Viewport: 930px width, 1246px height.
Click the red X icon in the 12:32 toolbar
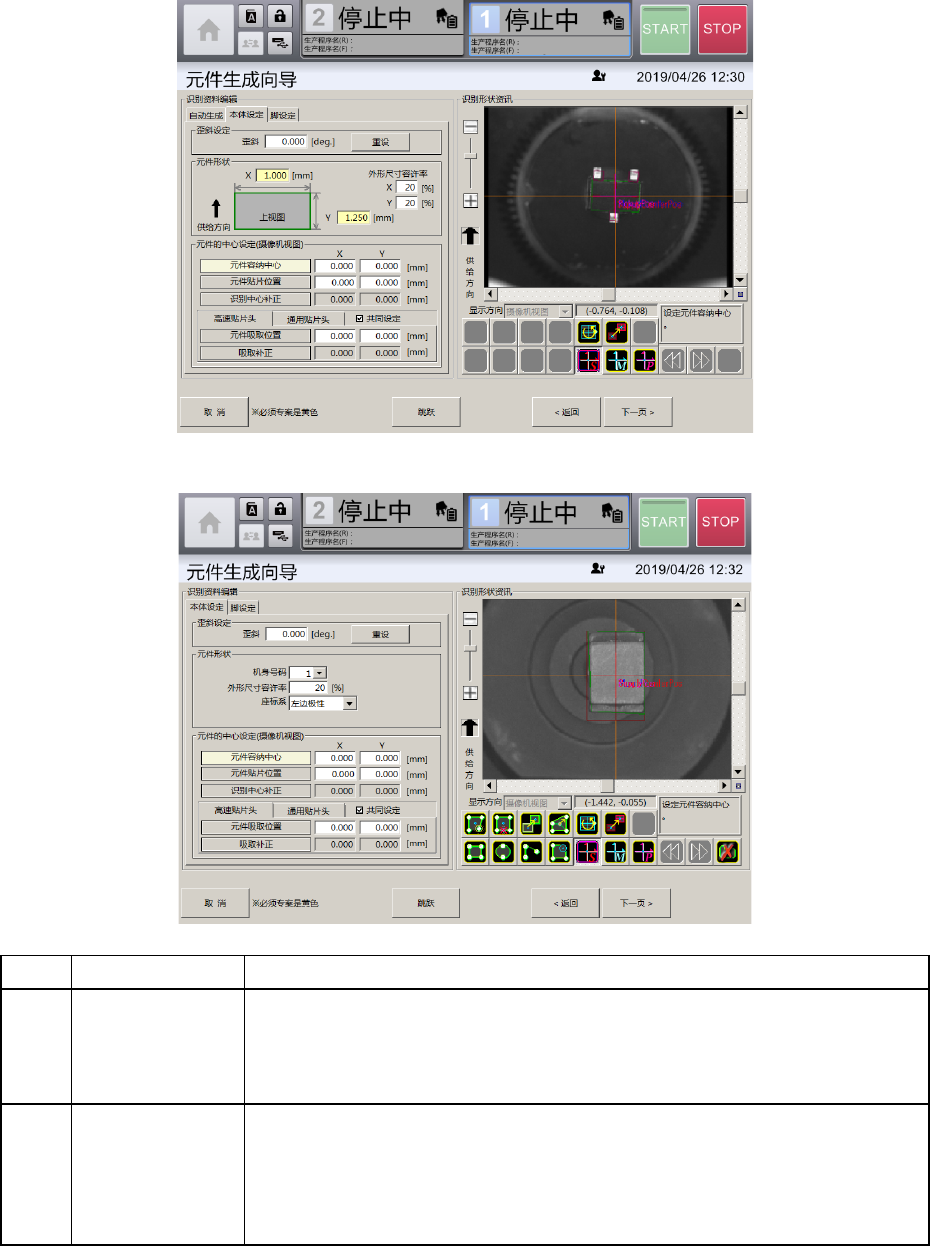pos(730,852)
